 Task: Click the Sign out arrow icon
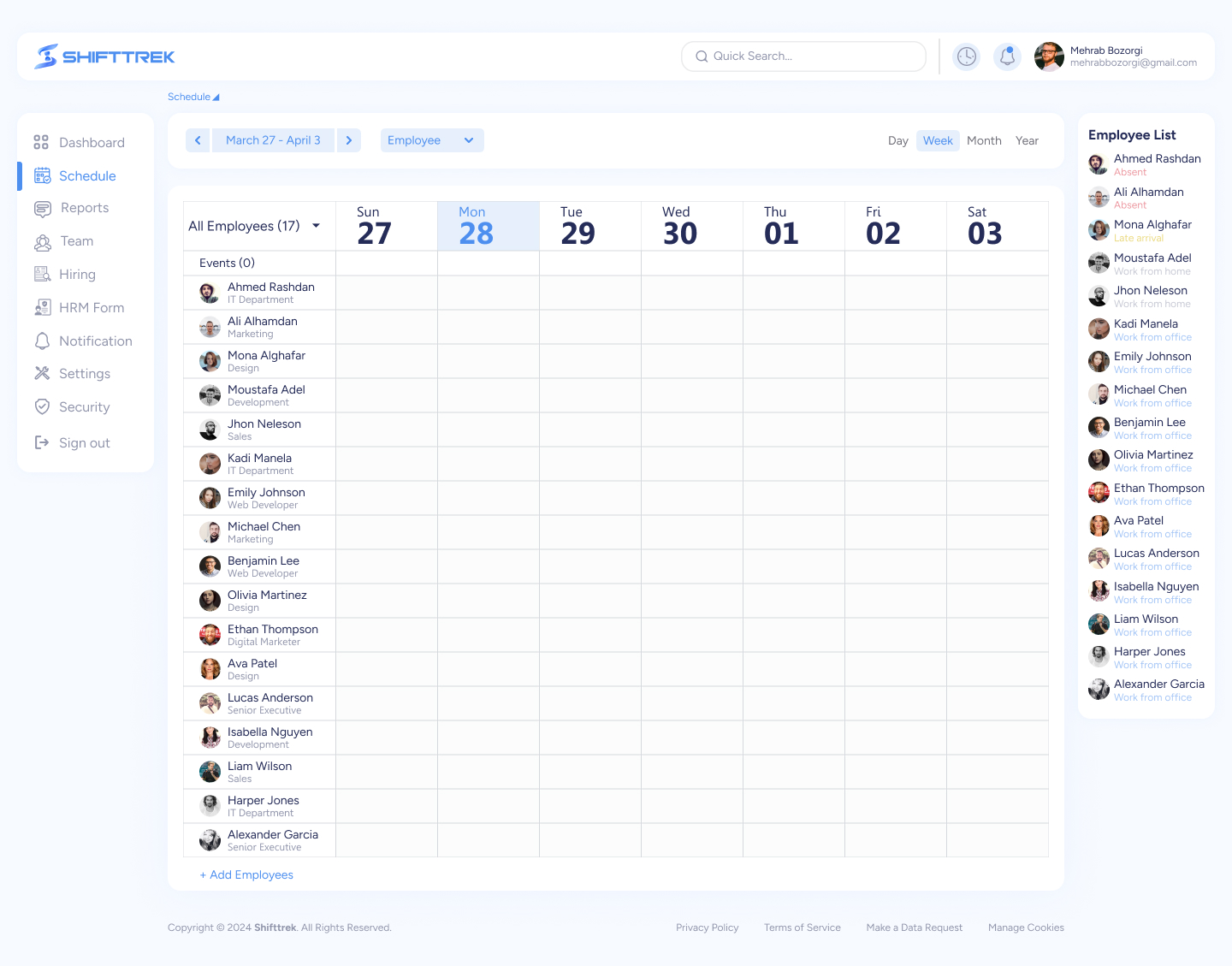42,442
